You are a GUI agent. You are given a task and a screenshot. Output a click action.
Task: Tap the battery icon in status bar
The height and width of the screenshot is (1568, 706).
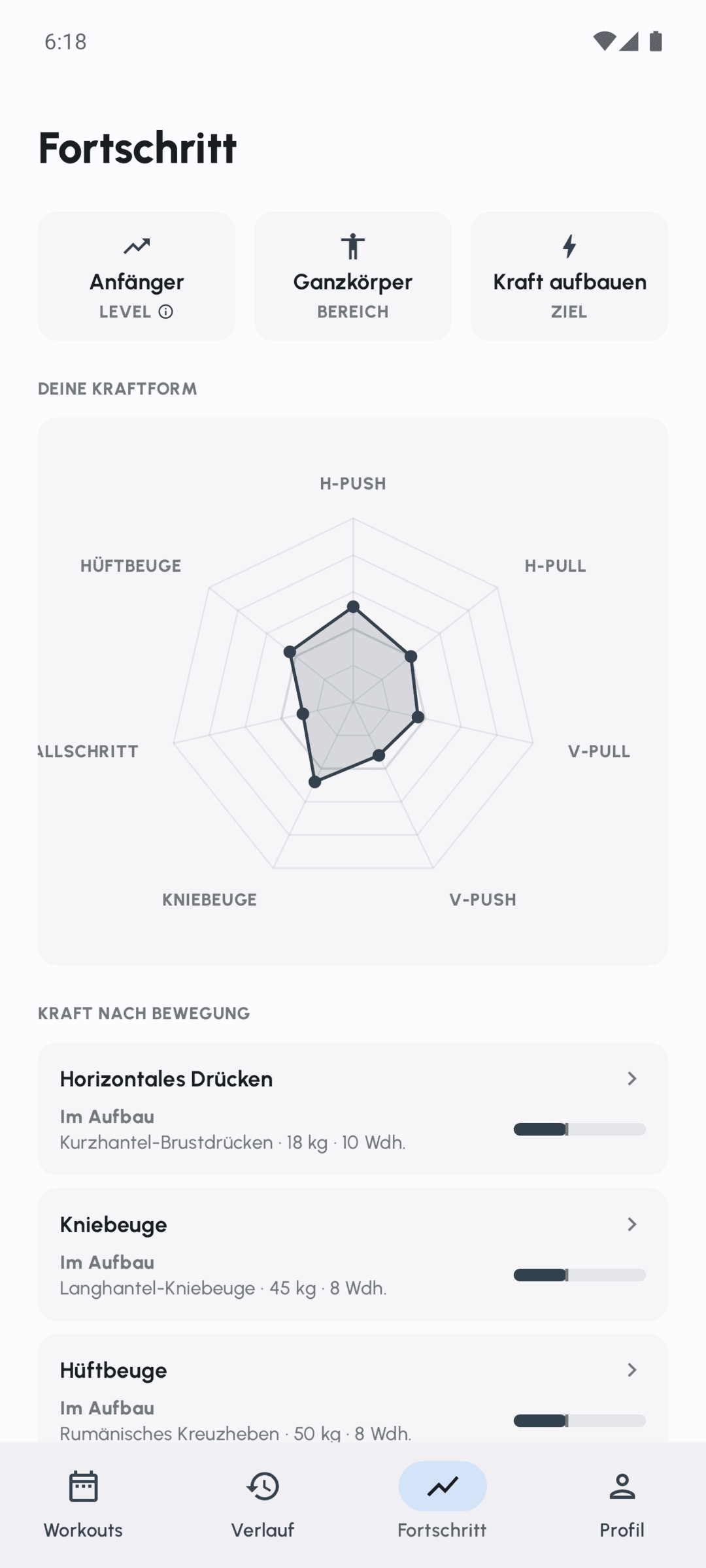(656, 41)
